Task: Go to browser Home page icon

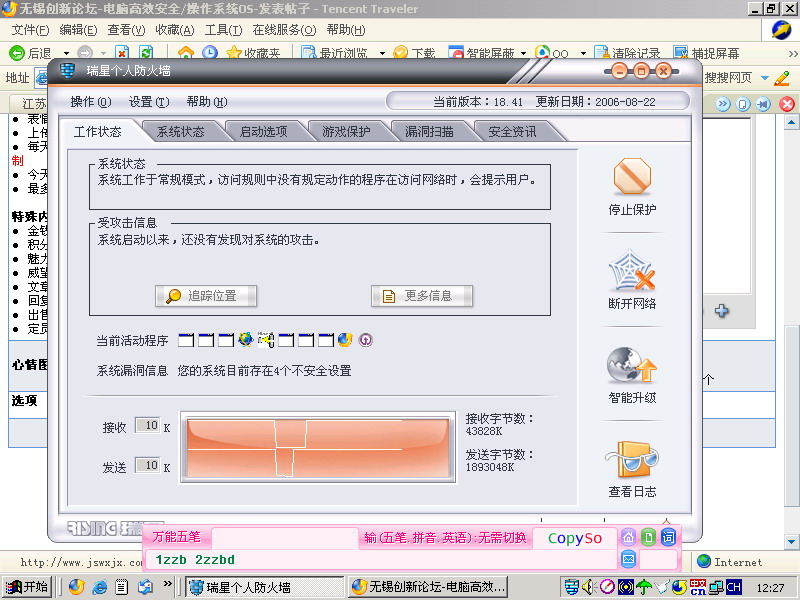Action: [186, 53]
